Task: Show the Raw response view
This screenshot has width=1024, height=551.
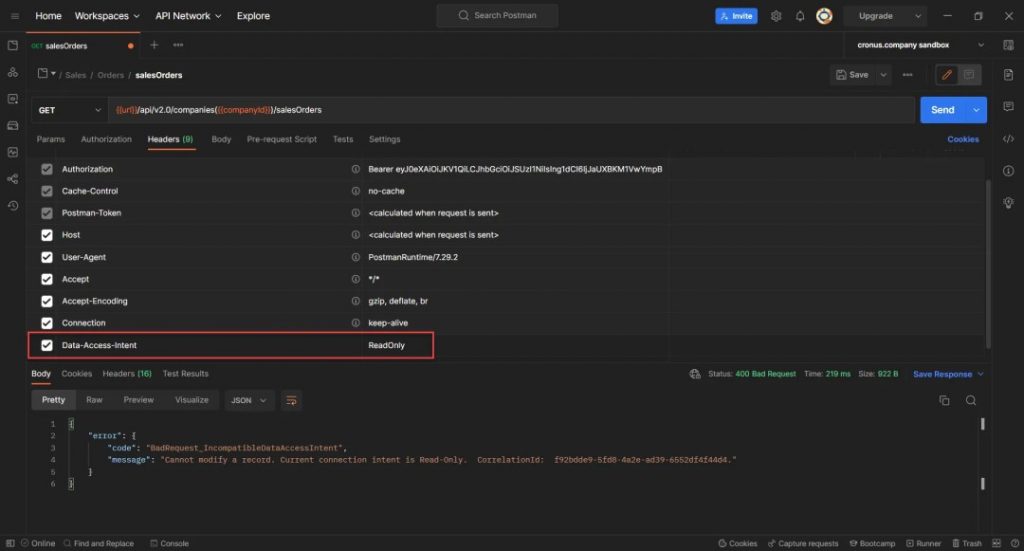Action: pyautogui.click(x=94, y=400)
